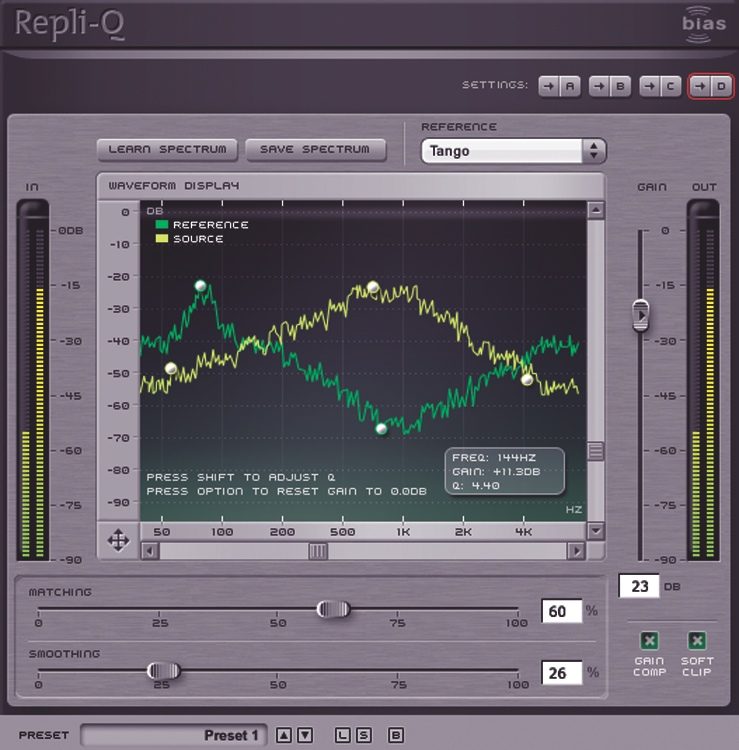The width and height of the screenshot is (739, 750).
Task: Click the pan/move arrows icon below the waveform
Action: coord(118,541)
